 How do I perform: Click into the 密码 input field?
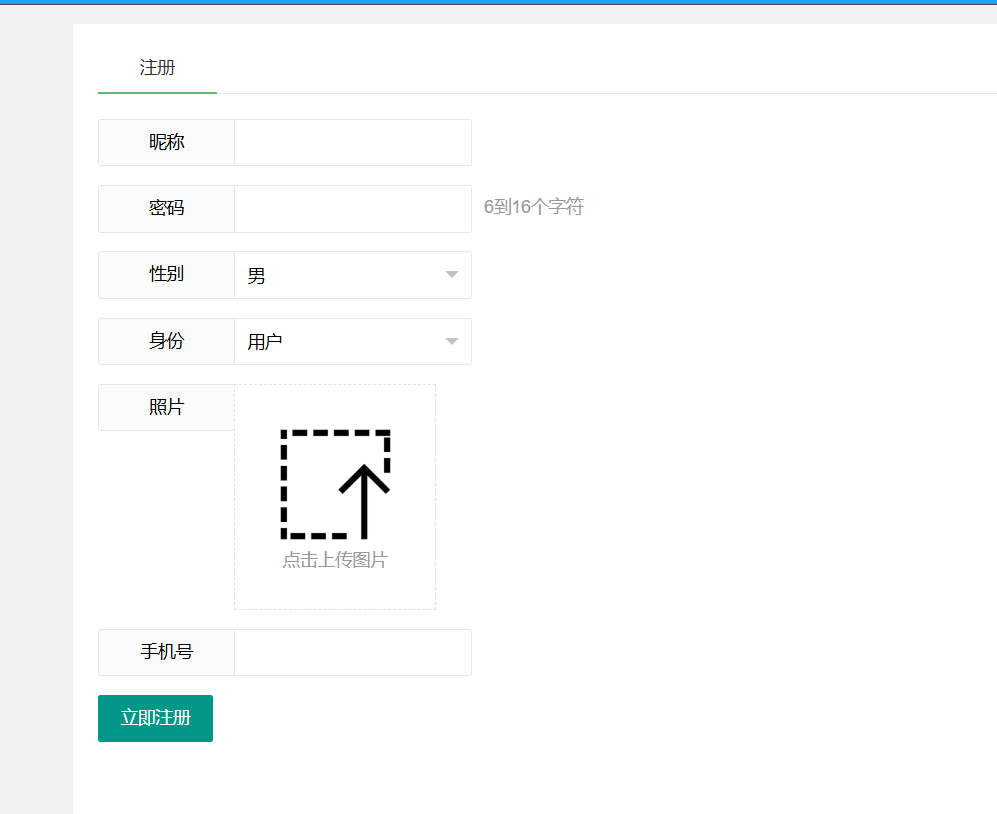(352, 209)
